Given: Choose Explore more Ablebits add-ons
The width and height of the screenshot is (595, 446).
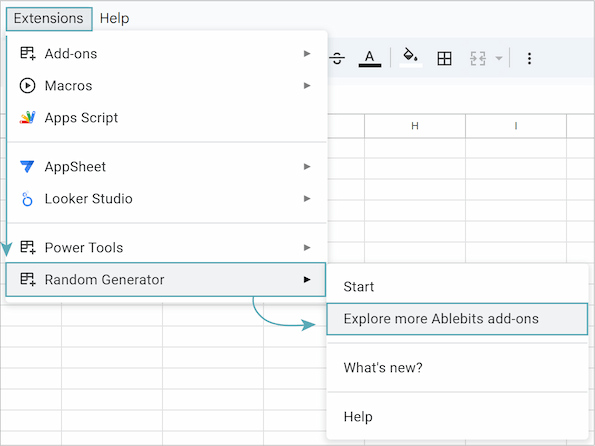Looking at the screenshot, I should coord(457,319).
